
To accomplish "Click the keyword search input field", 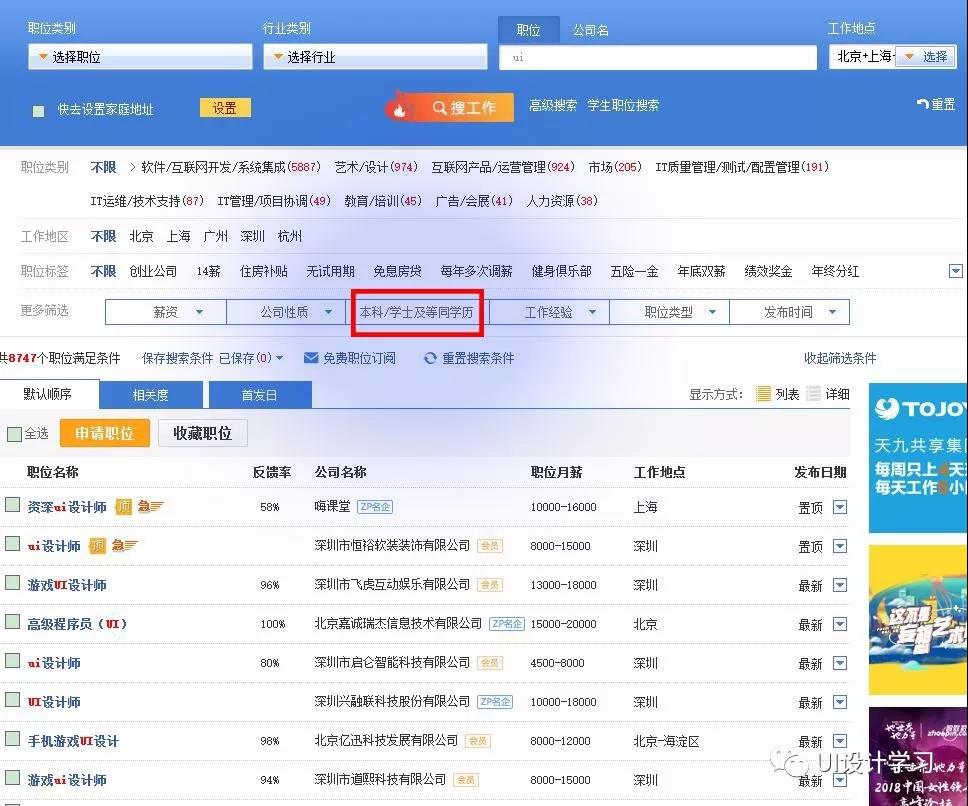I will click(x=658, y=58).
